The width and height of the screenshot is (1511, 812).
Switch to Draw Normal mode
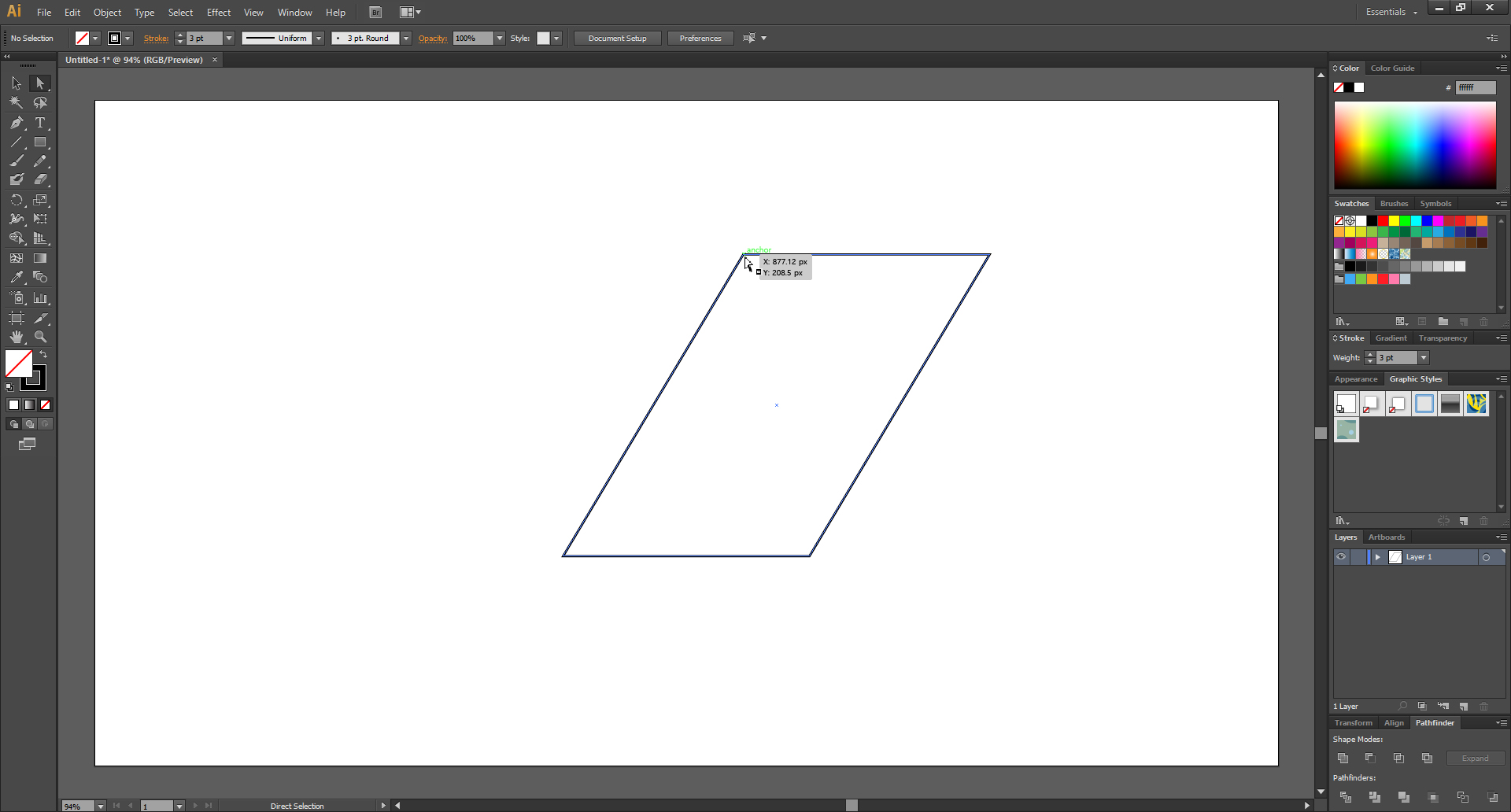(13, 424)
